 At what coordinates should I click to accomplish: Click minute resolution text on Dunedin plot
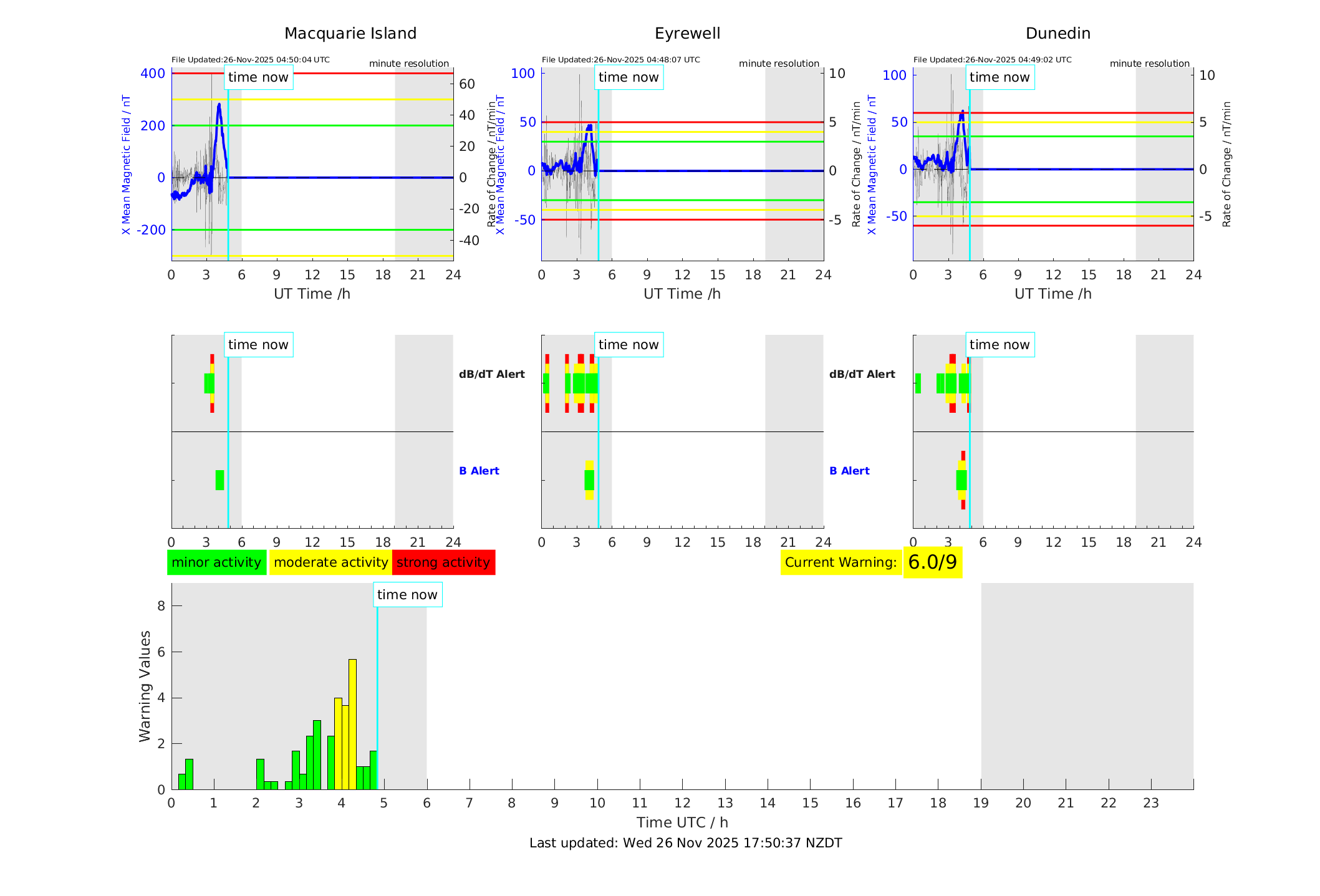pyautogui.click(x=1149, y=64)
